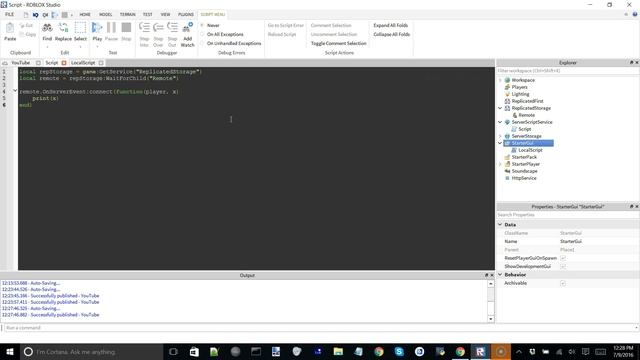The image size is (640, 360).
Task: Select StarterPack in Explorer
Action: [524, 157]
